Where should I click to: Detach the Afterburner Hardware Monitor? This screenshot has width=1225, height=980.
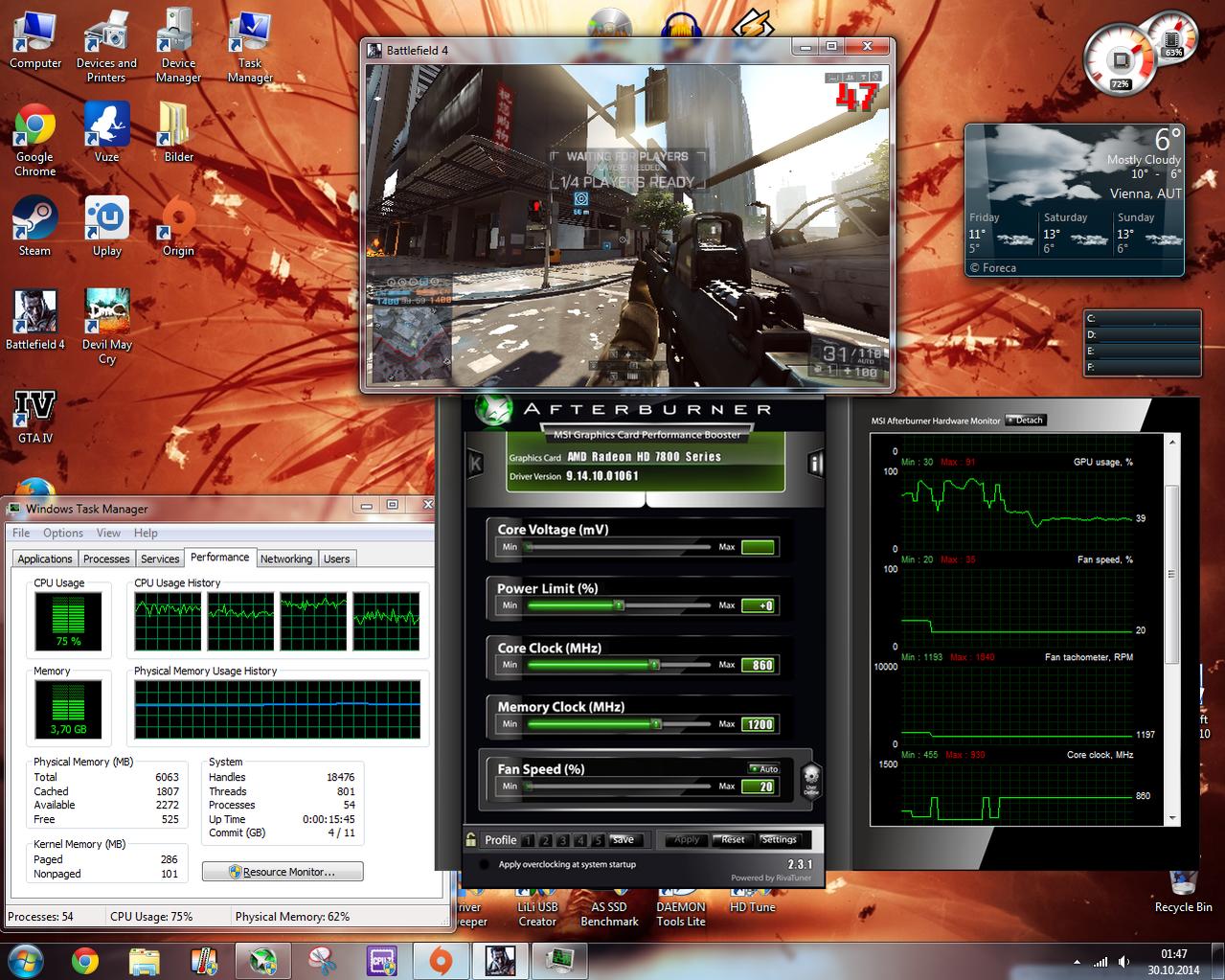pyautogui.click(x=1026, y=420)
